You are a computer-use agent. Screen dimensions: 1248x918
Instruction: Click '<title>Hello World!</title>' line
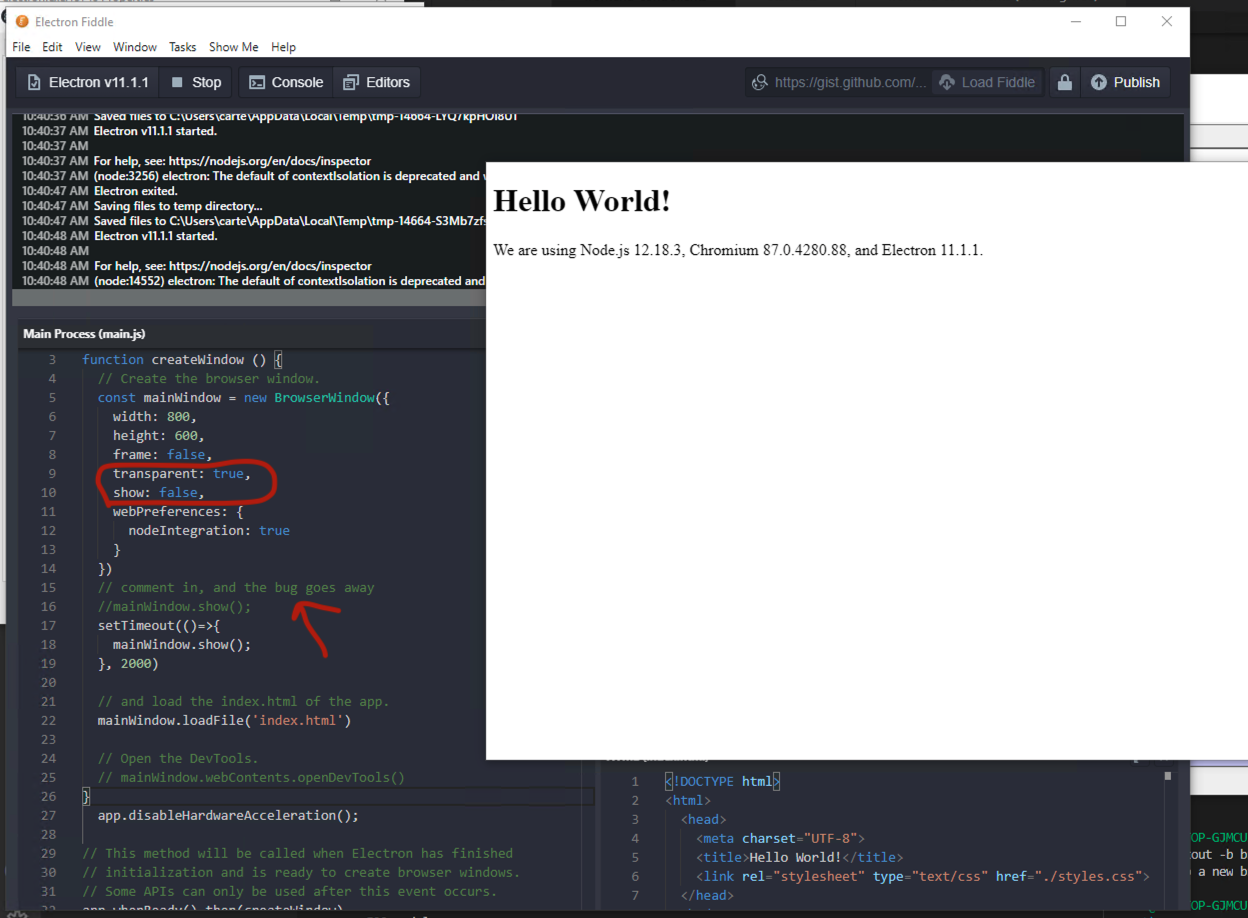point(799,857)
